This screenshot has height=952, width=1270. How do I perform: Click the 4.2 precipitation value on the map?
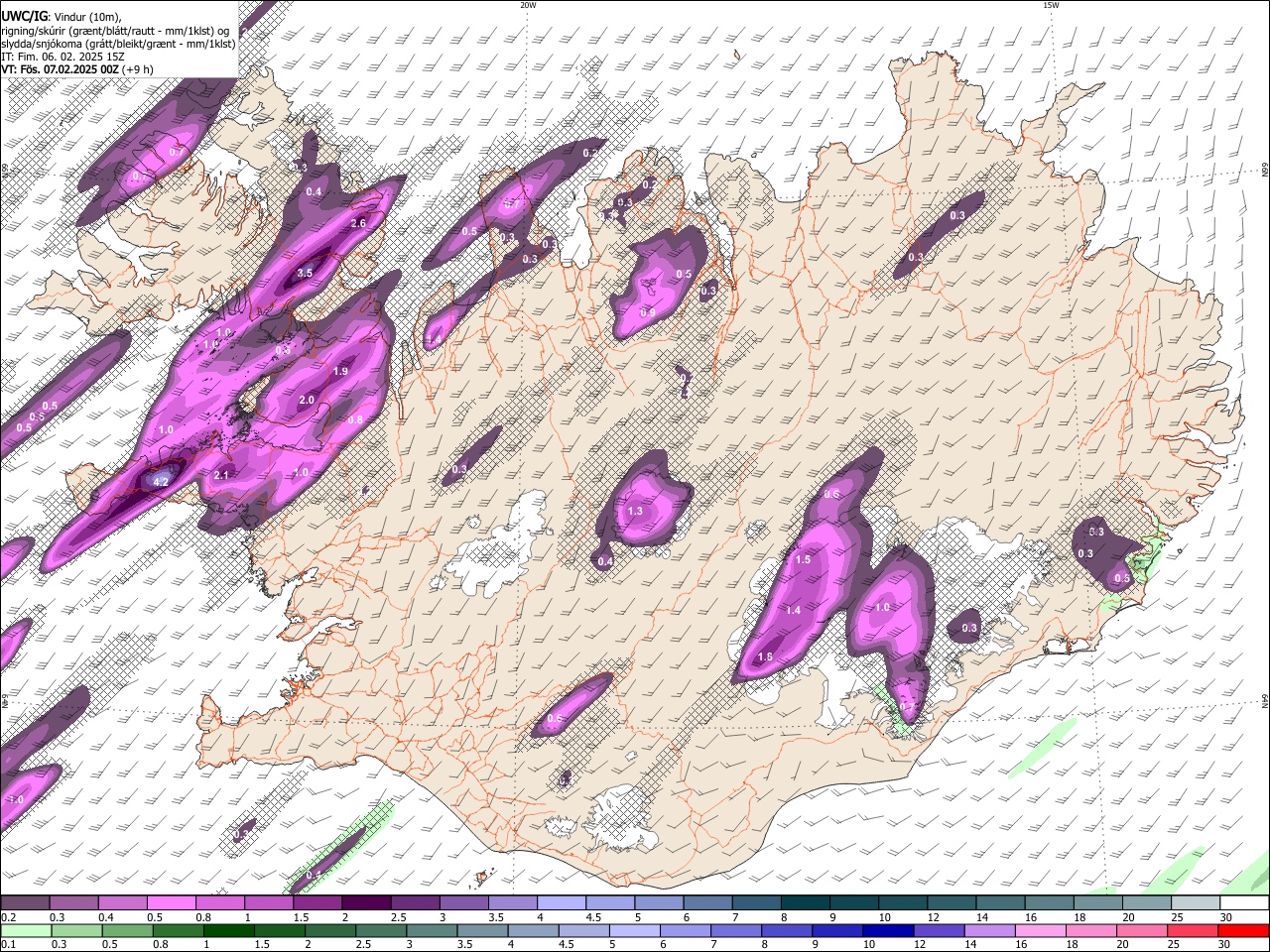(x=162, y=481)
